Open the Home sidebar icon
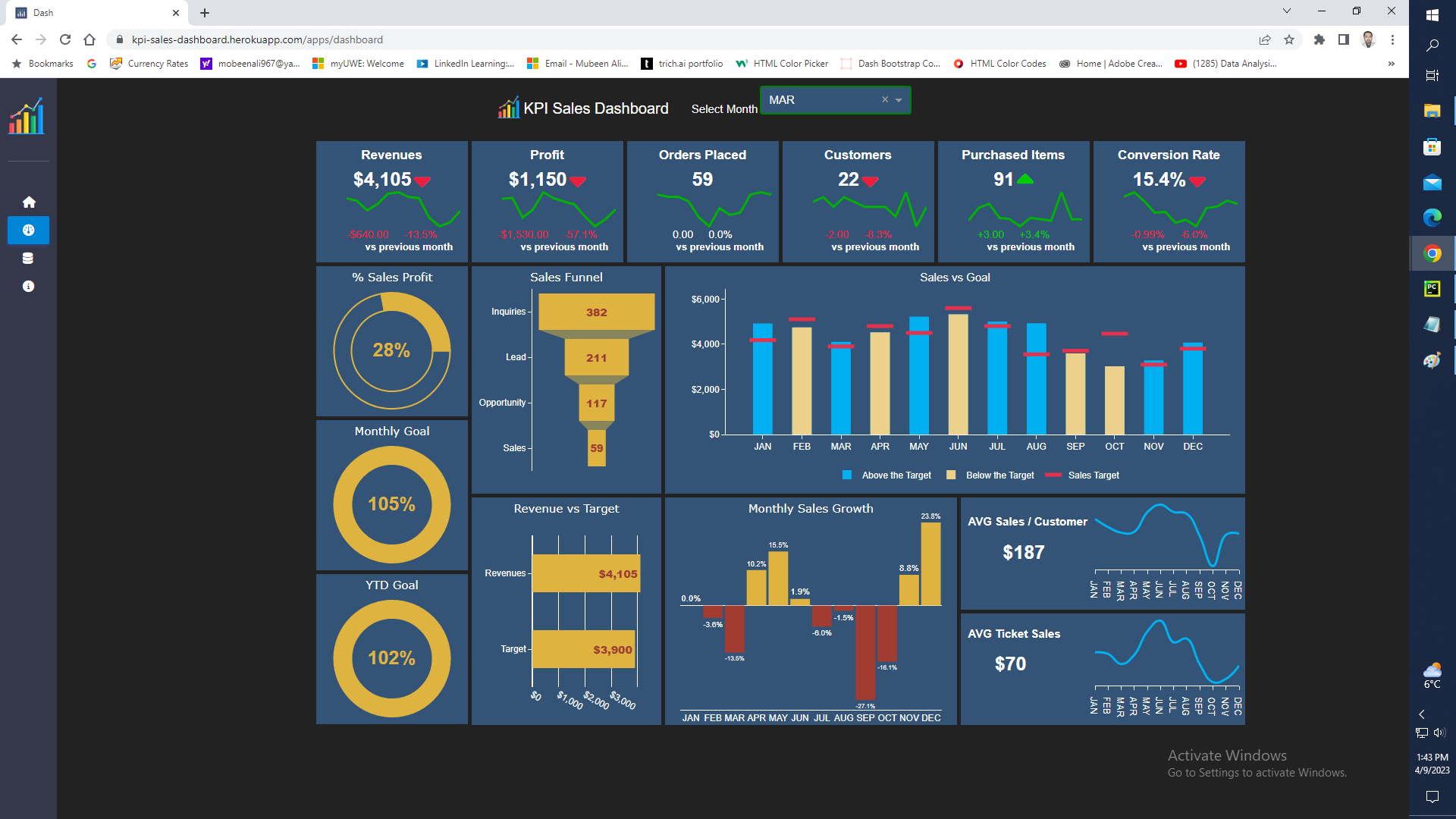The height and width of the screenshot is (819, 1456). [x=29, y=202]
